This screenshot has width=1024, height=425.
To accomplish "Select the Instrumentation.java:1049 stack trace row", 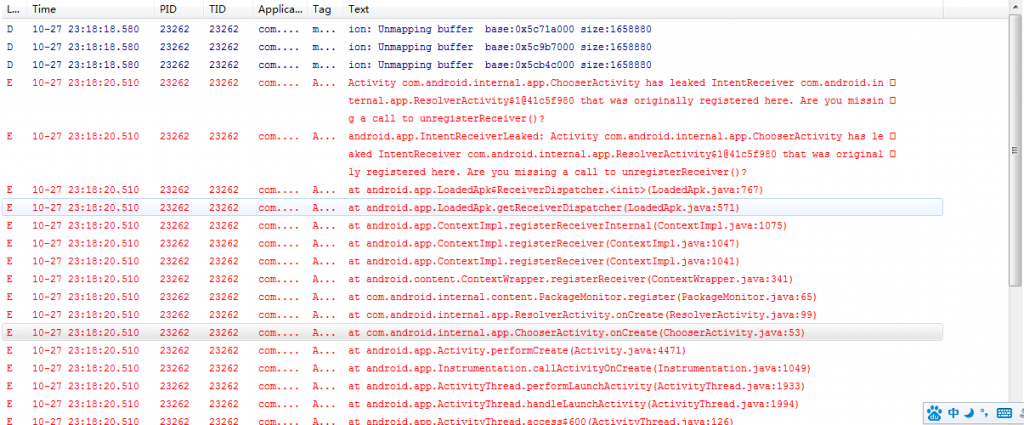I will (x=472, y=368).
